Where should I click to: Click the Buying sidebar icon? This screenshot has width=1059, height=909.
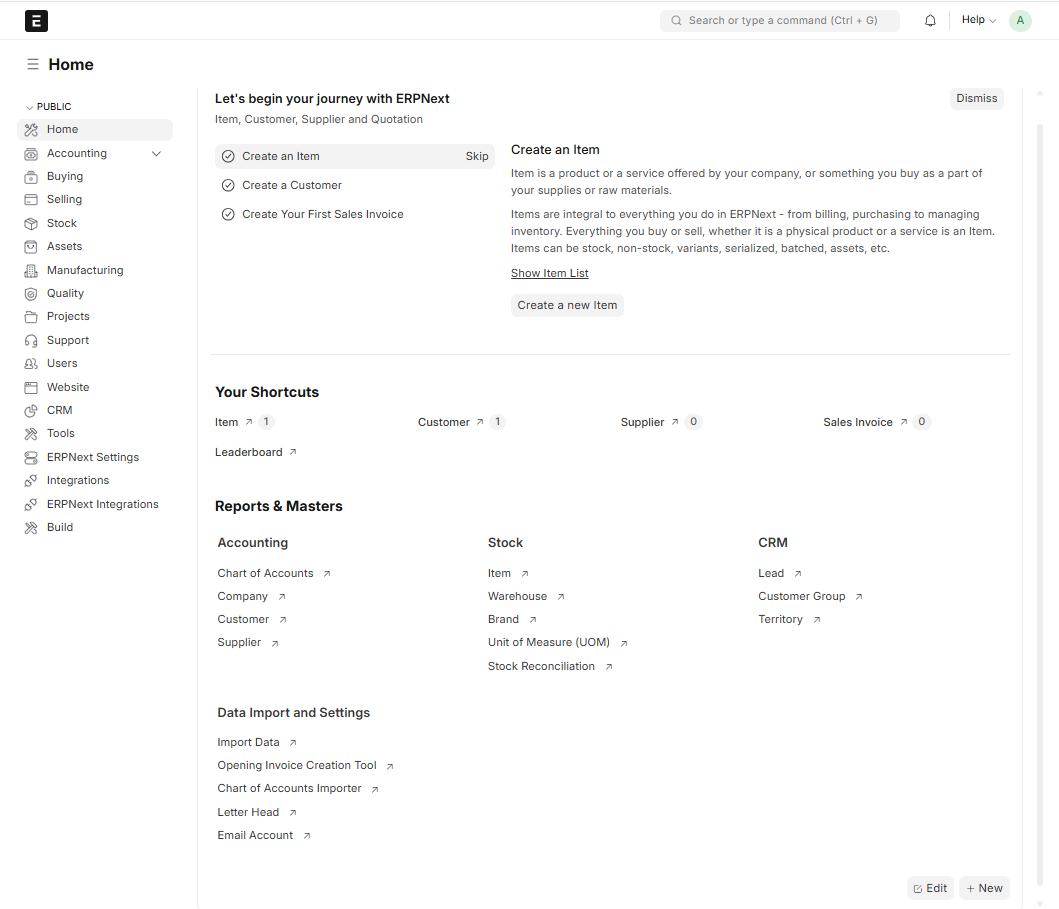pos(31,177)
